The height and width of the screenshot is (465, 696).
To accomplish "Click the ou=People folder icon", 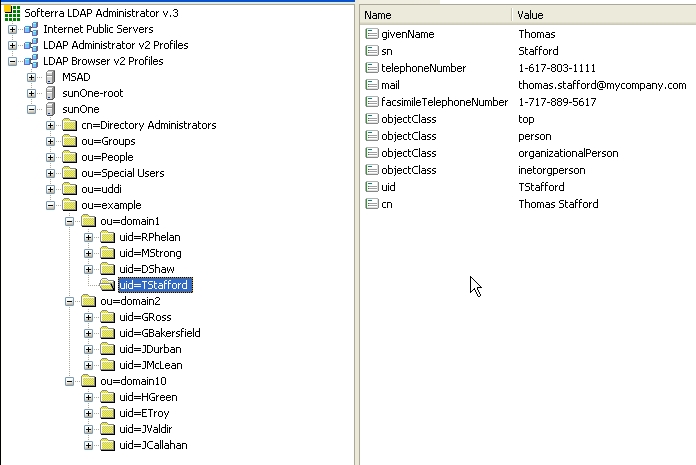I will [69, 157].
